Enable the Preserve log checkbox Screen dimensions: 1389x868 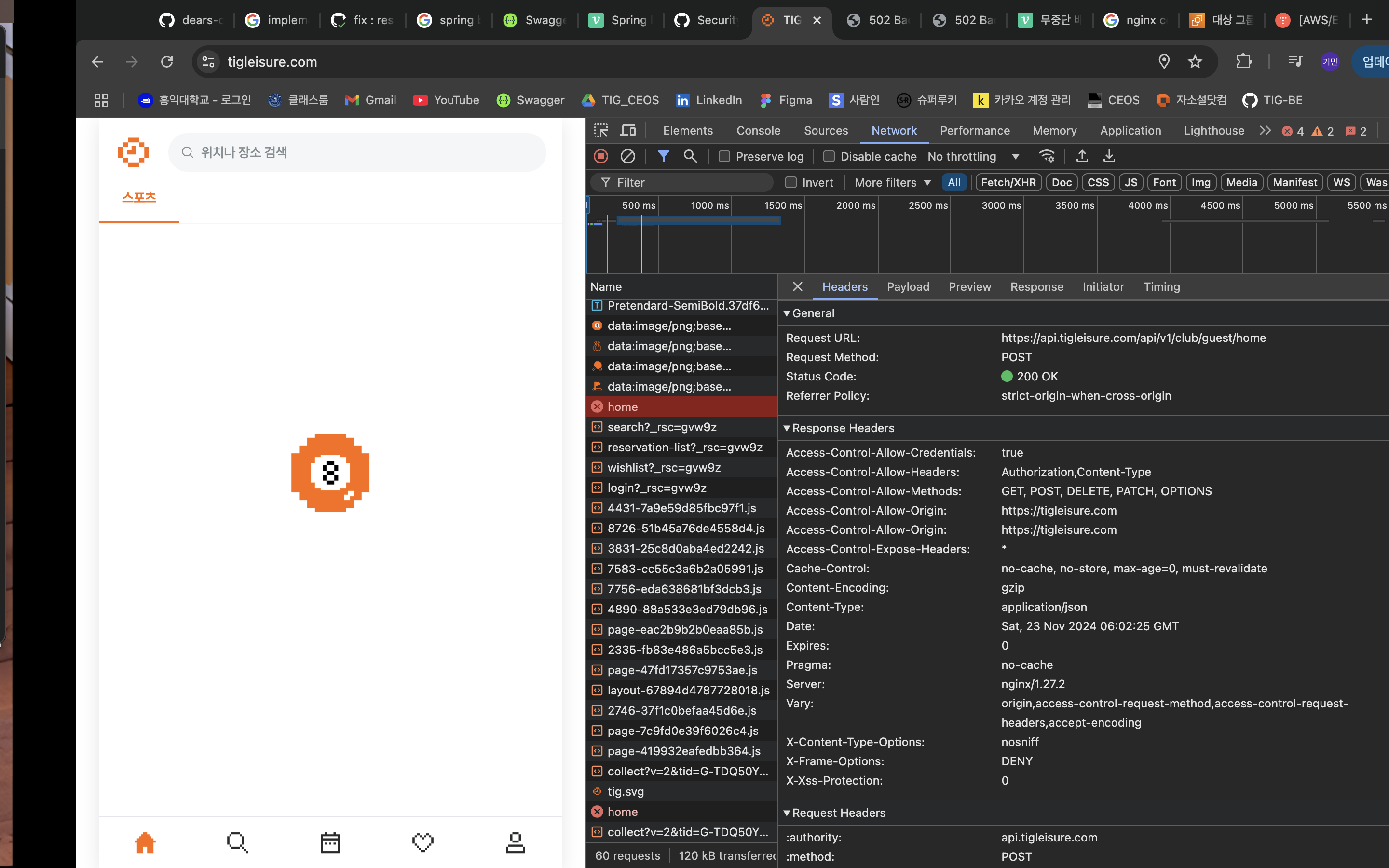pos(724,156)
